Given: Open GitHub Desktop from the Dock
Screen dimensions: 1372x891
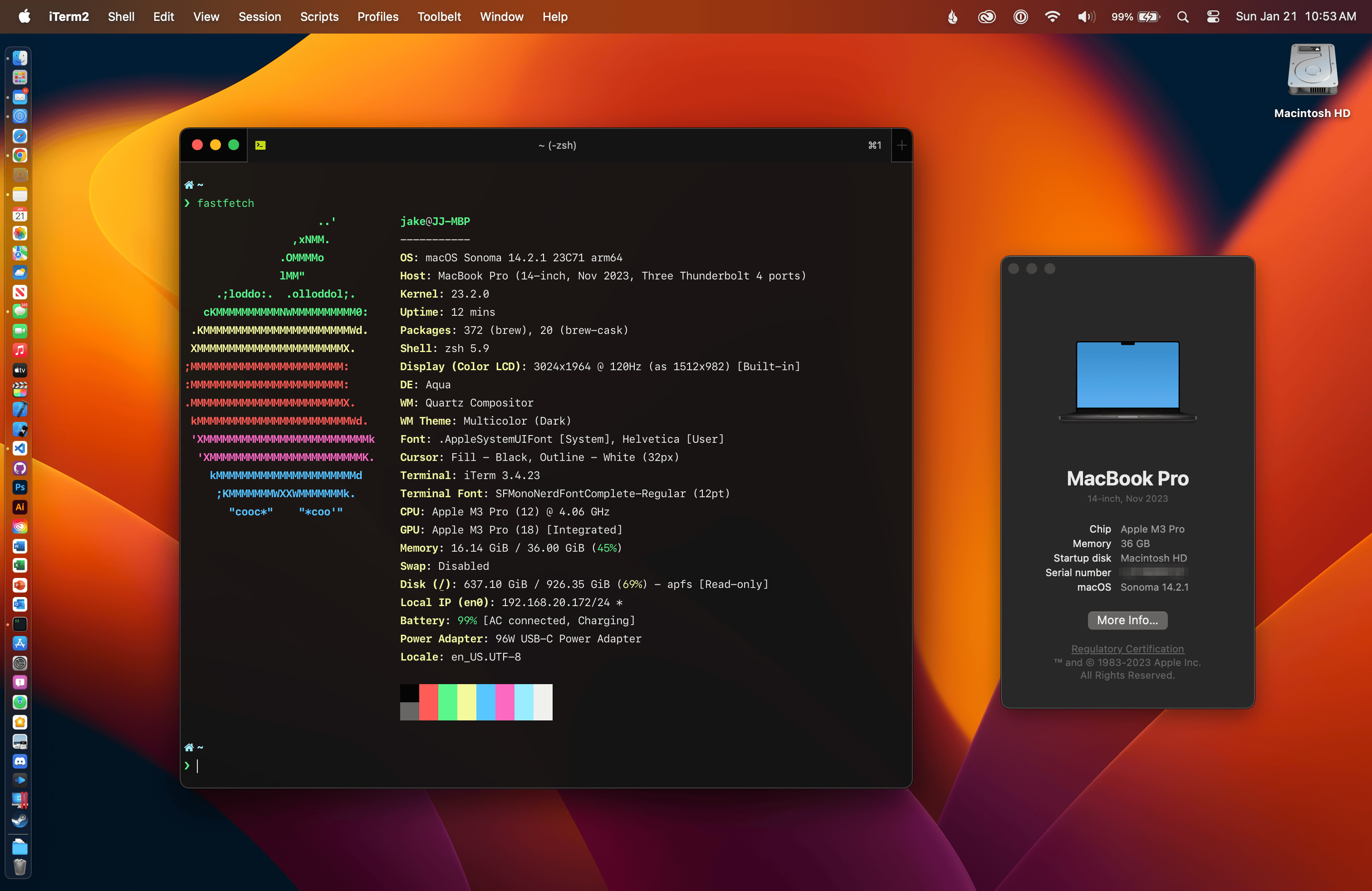Looking at the screenshot, I should point(20,468).
